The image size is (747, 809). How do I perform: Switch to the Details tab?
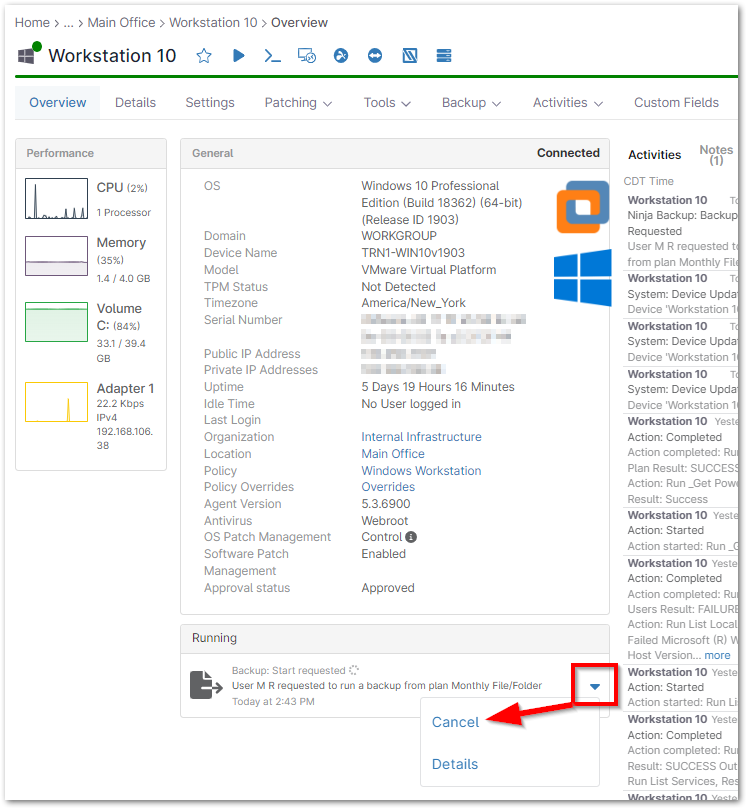[135, 103]
